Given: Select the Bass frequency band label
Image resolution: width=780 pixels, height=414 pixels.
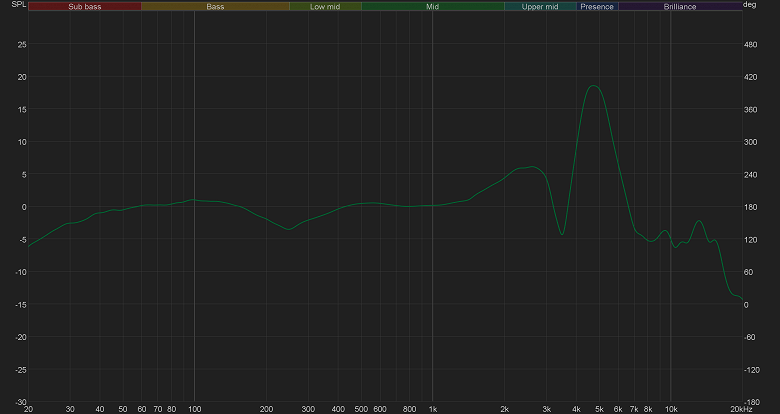Looking at the screenshot, I should (215, 6).
